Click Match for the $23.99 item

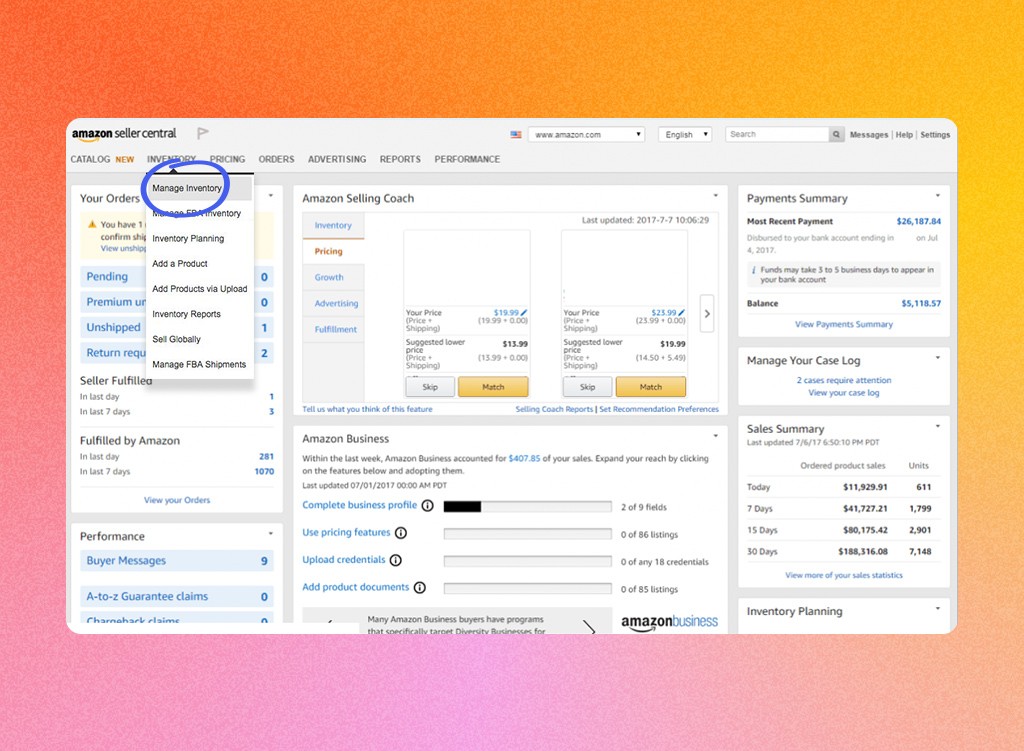[x=650, y=387]
